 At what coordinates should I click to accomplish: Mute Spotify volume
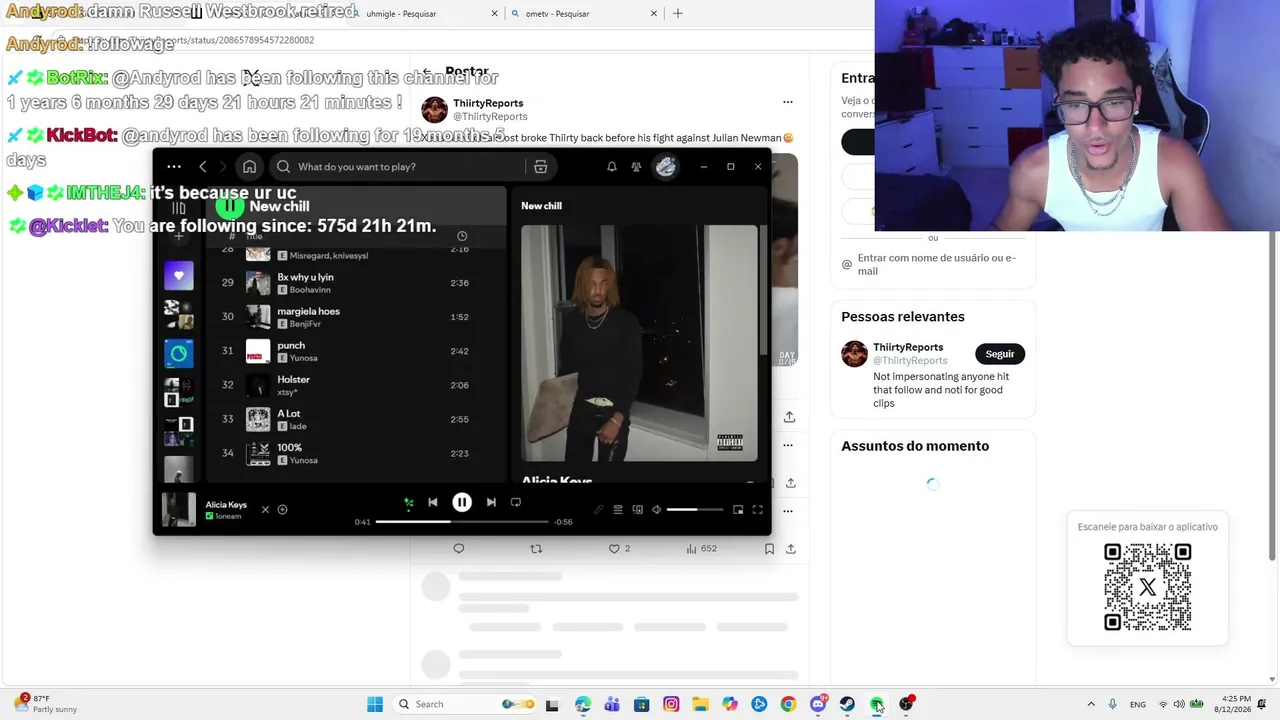(x=657, y=510)
